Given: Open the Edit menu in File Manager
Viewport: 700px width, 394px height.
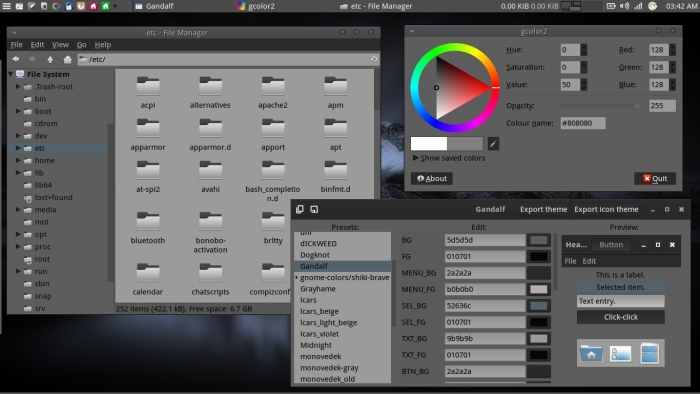Looking at the screenshot, I should [37, 45].
